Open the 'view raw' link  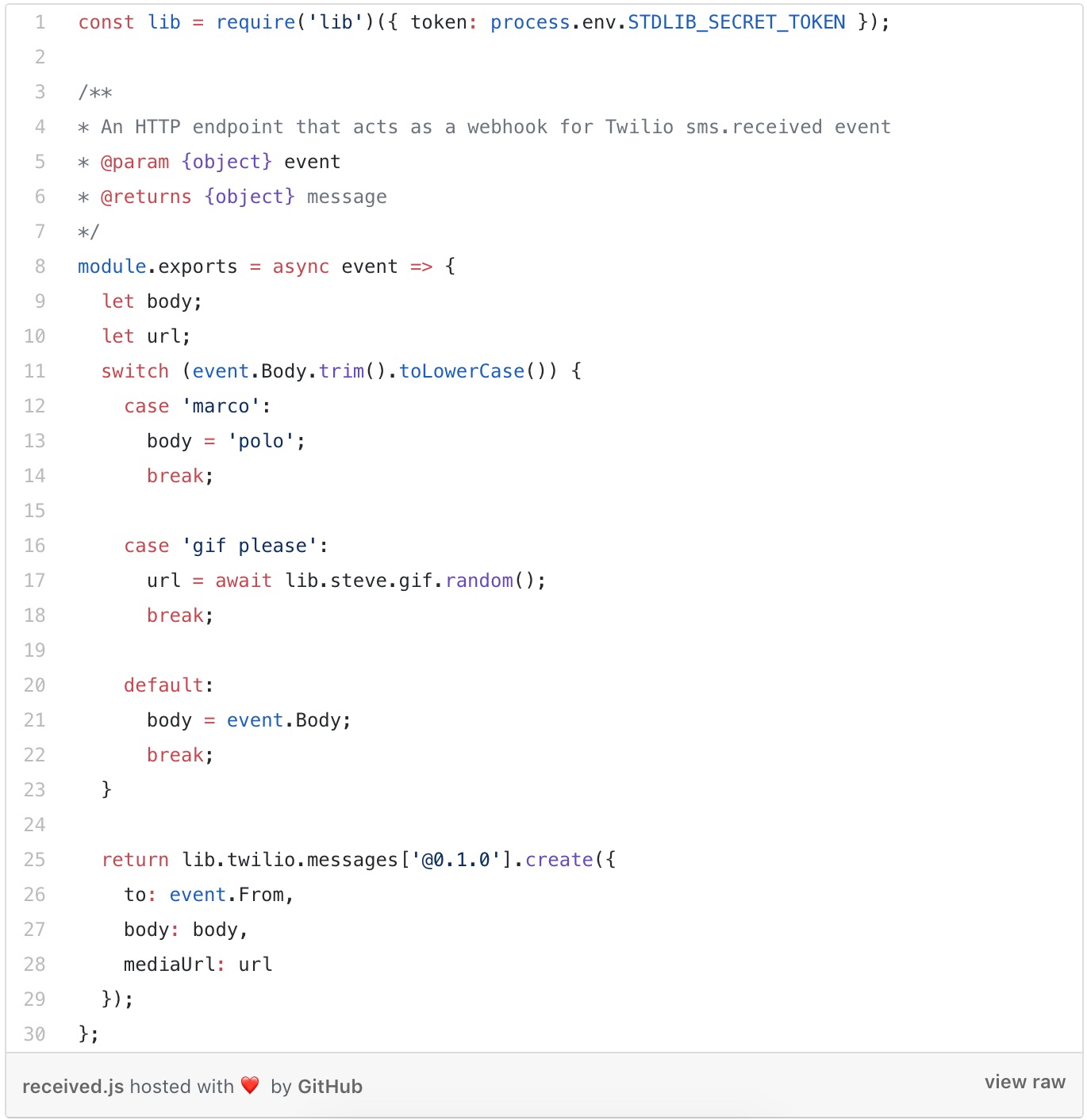coord(1025,1082)
